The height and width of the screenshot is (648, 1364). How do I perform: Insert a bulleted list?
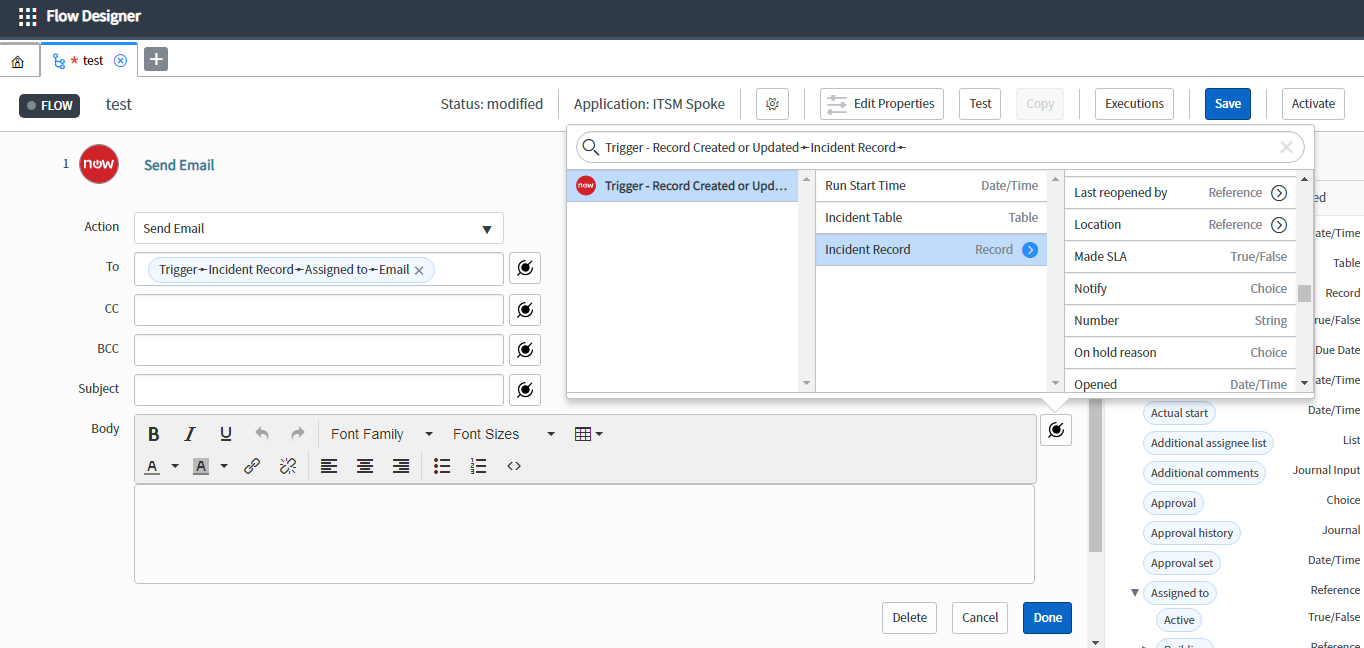tap(442, 466)
